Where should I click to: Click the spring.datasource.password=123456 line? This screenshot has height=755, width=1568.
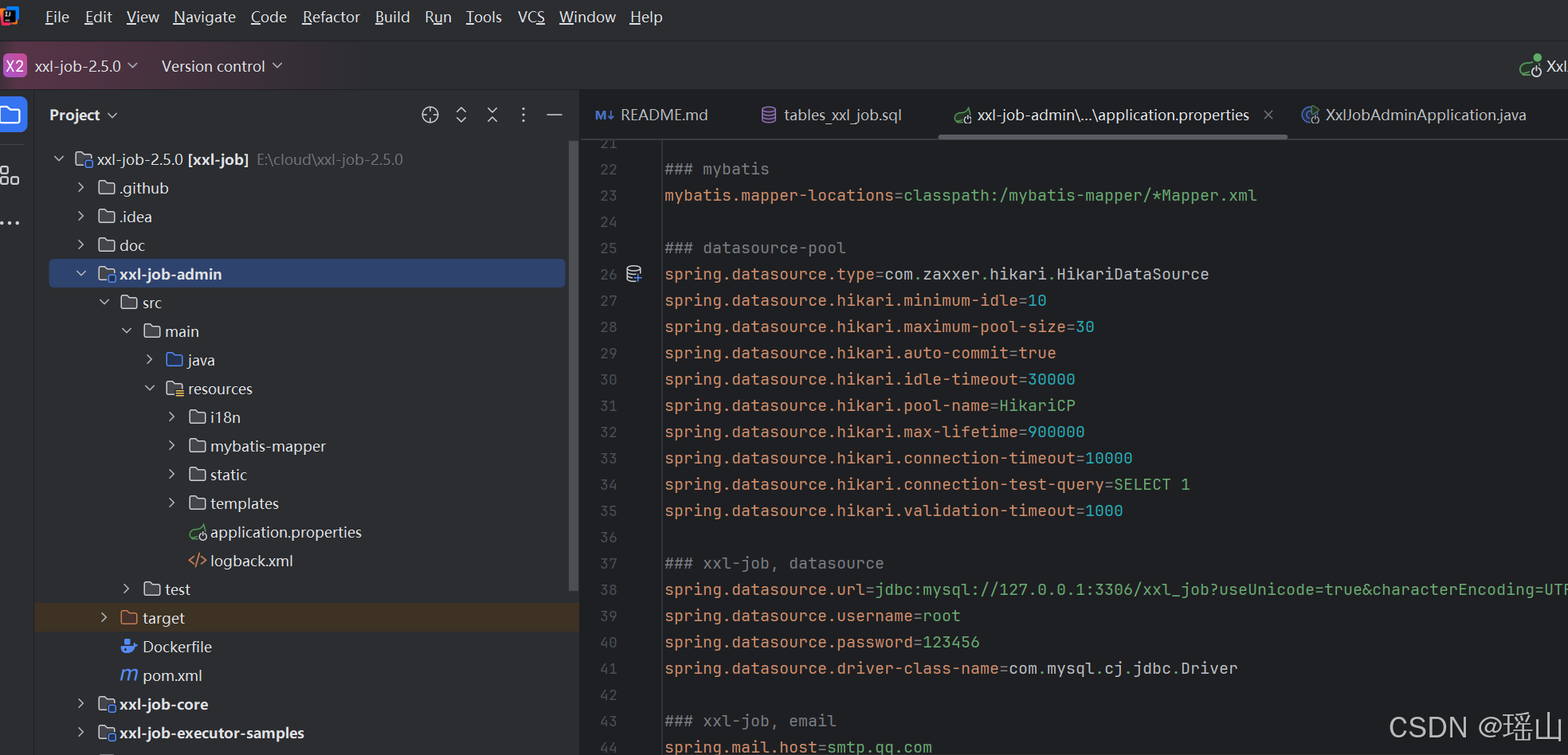coord(822,643)
